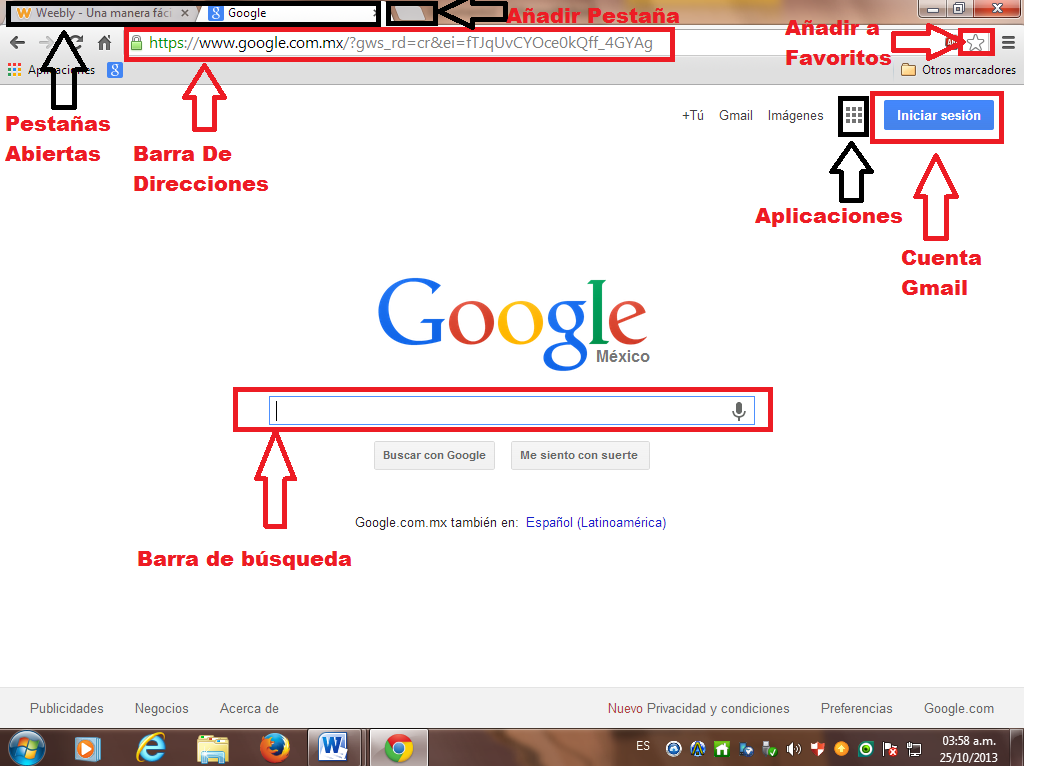Switch to the Google tab
Image resolution: width=1044 pixels, height=766 pixels.
point(291,13)
